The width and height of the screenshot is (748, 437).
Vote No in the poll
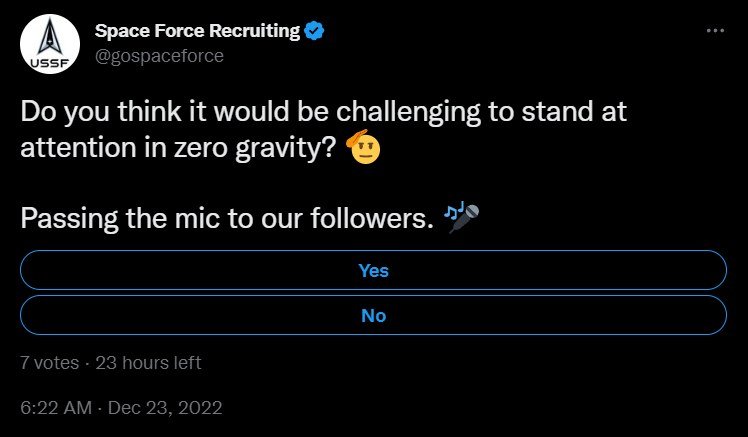pyautogui.click(x=374, y=315)
